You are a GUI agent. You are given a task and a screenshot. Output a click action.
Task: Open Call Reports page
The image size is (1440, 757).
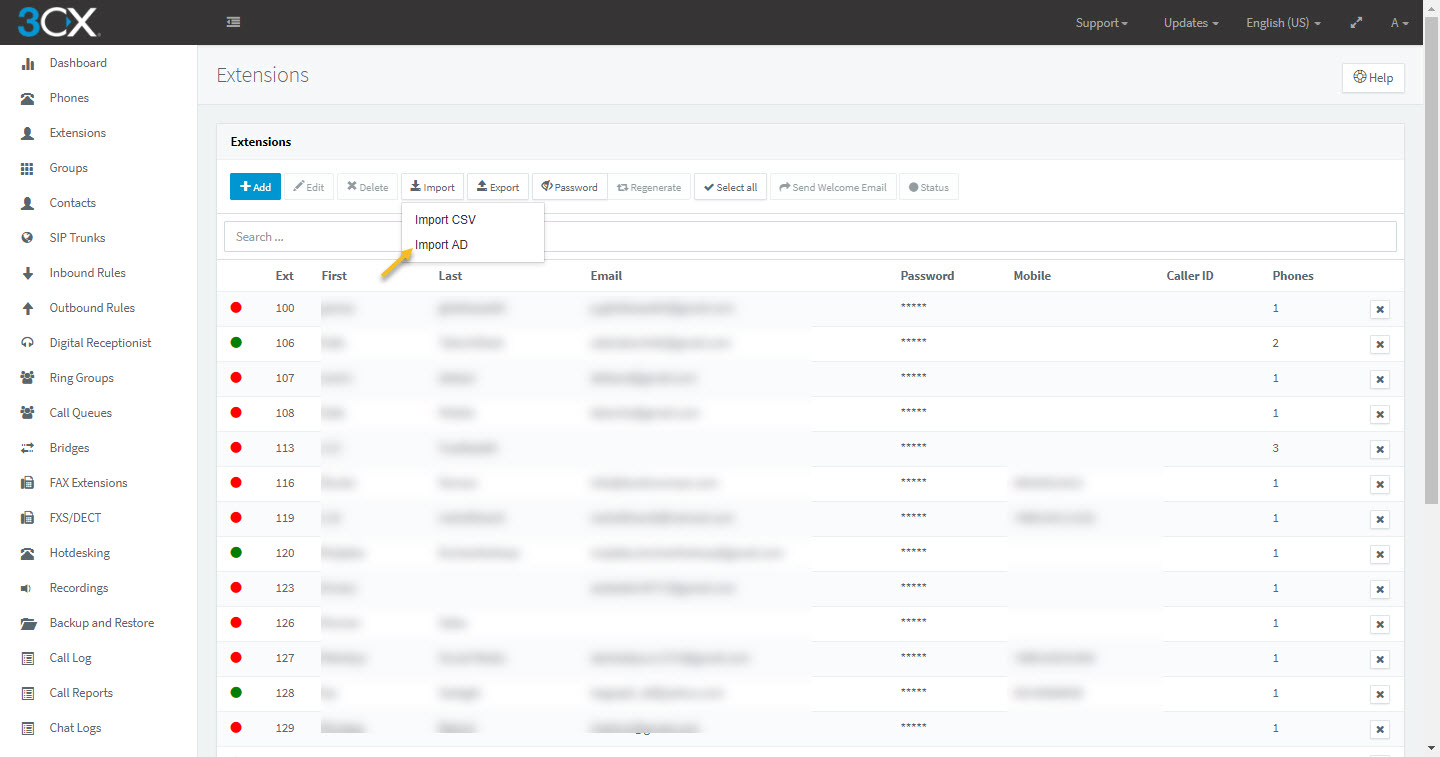(x=81, y=693)
